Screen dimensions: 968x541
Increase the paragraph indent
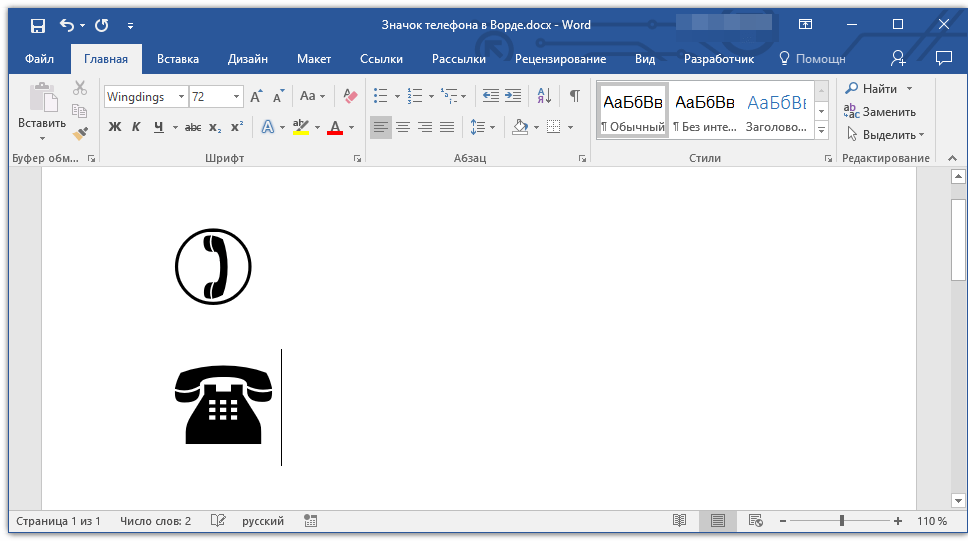[513, 96]
